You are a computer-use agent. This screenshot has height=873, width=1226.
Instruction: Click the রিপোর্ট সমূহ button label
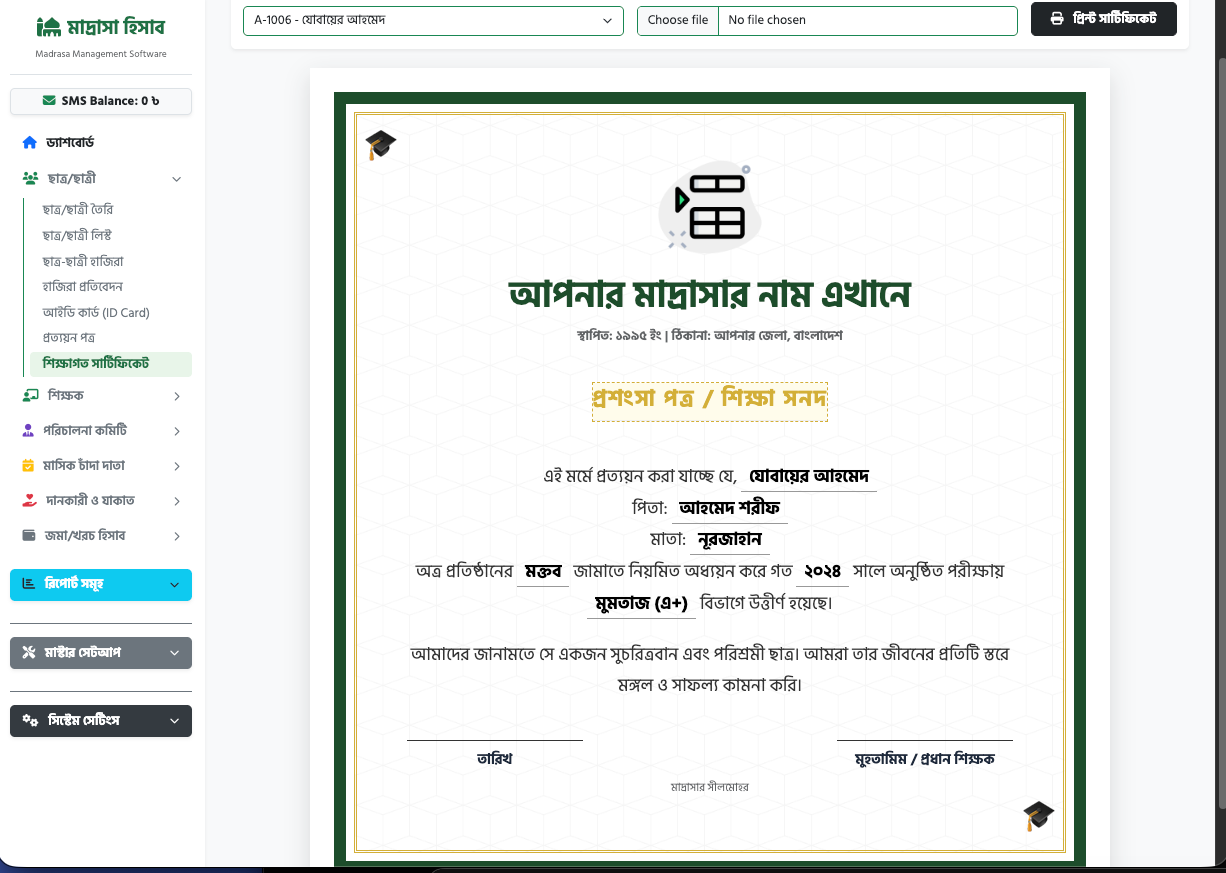tap(75, 584)
